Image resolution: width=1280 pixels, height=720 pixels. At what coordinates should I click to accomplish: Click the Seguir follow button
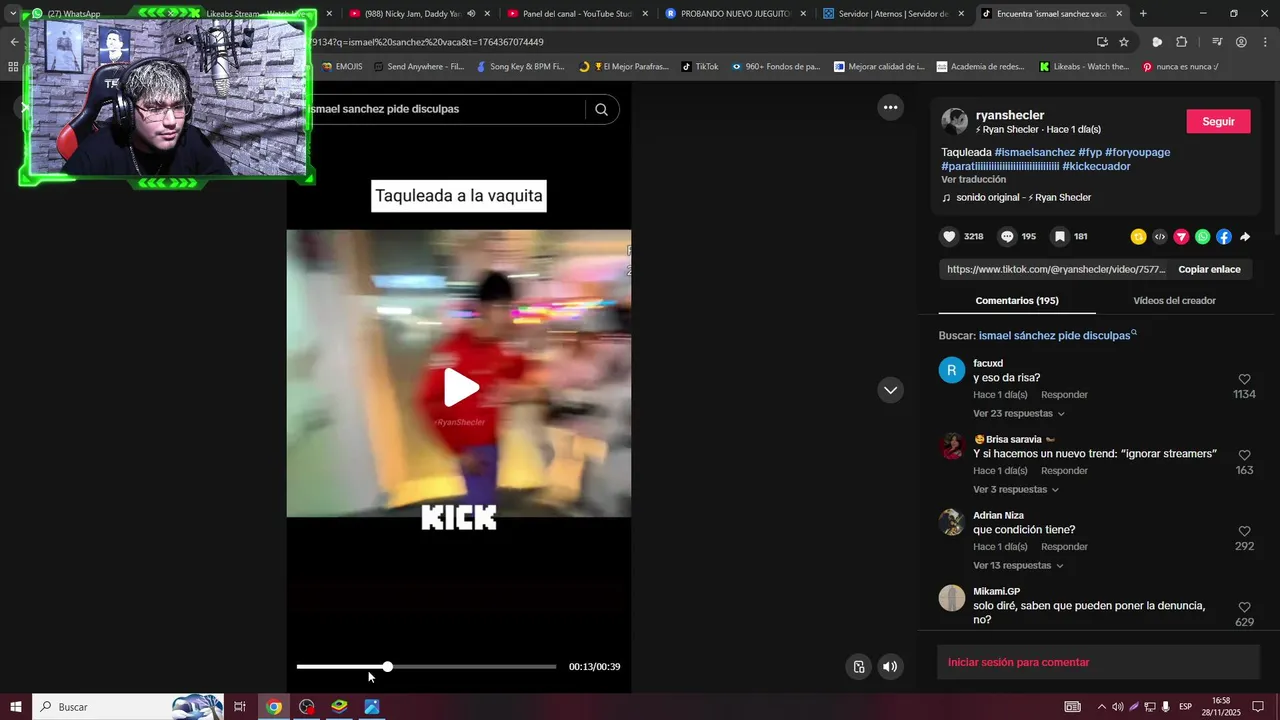(1218, 121)
